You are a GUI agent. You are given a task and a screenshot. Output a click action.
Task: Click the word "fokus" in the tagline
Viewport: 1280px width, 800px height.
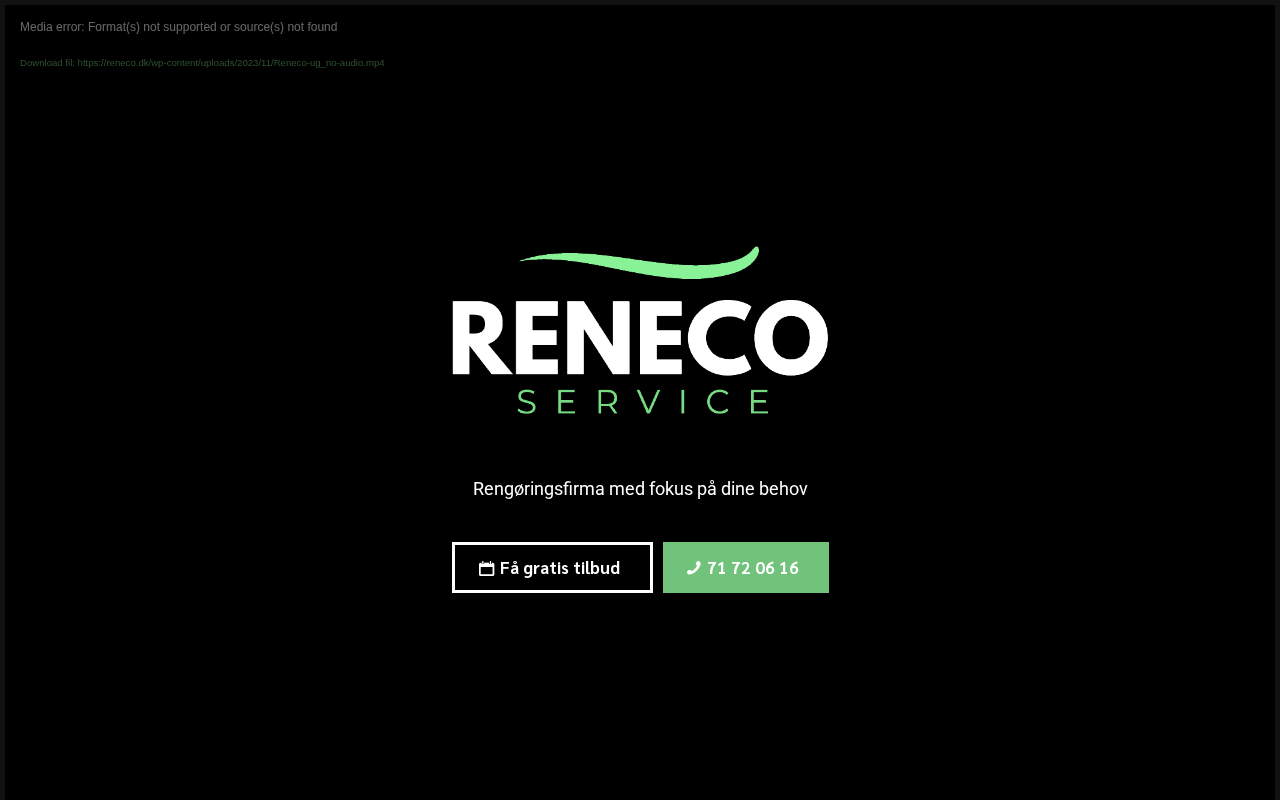pyautogui.click(x=670, y=489)
